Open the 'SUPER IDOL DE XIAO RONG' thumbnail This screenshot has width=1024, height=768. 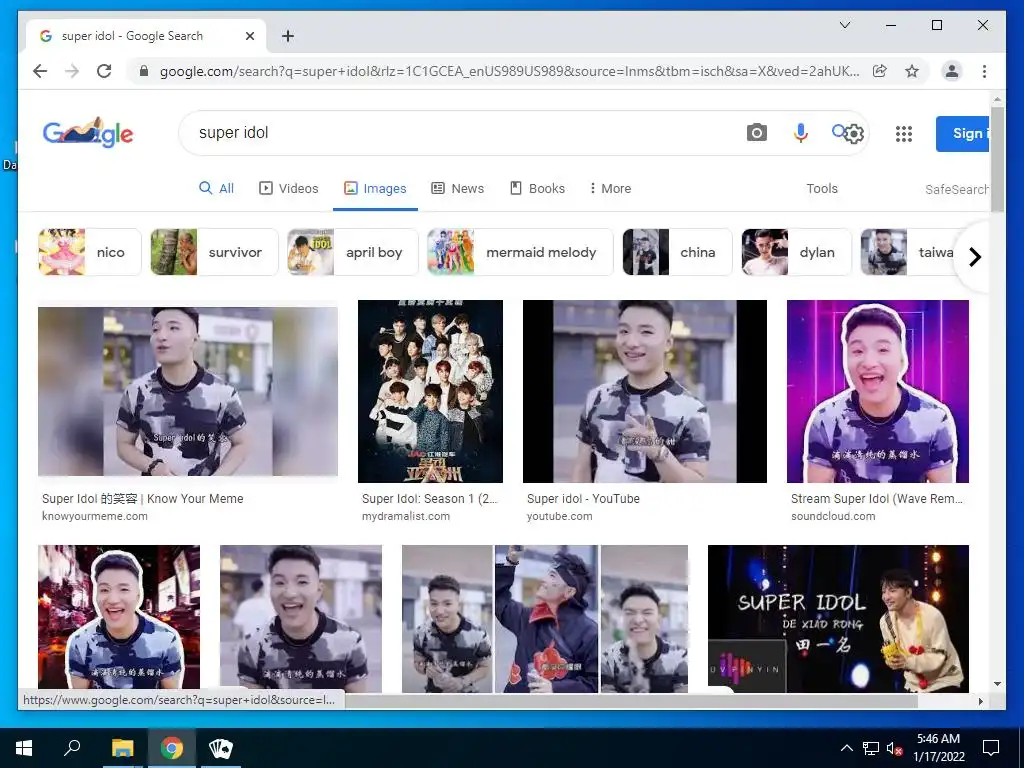coord(839,618)
